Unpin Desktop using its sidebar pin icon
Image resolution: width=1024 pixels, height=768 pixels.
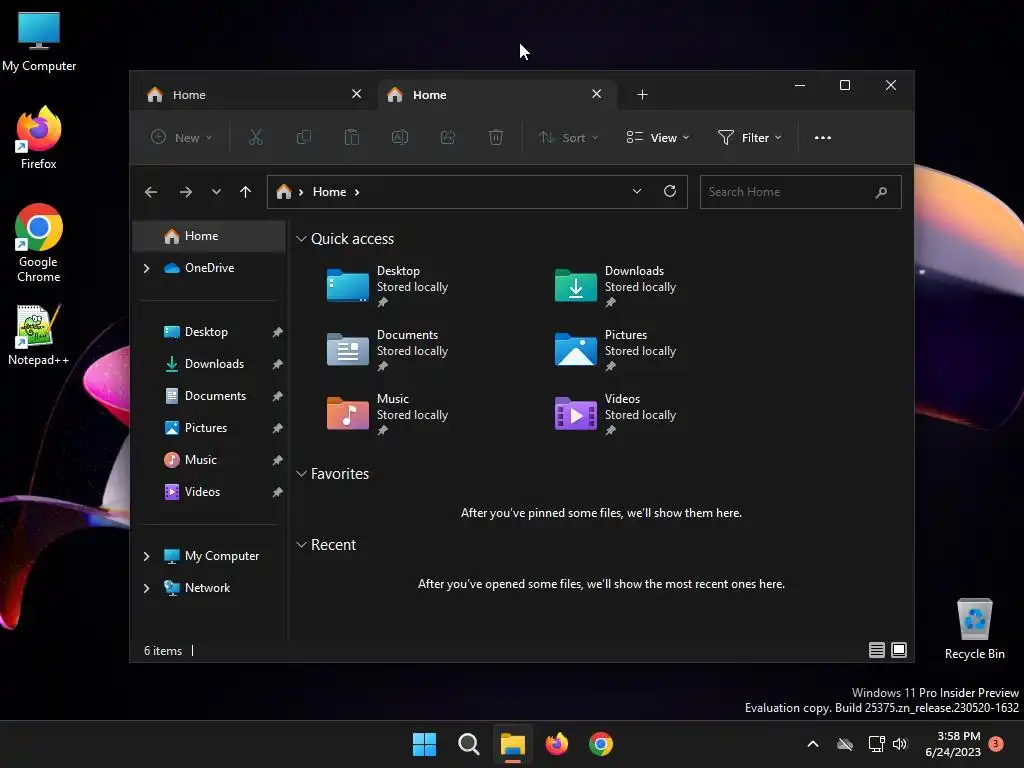coord(277,332)
